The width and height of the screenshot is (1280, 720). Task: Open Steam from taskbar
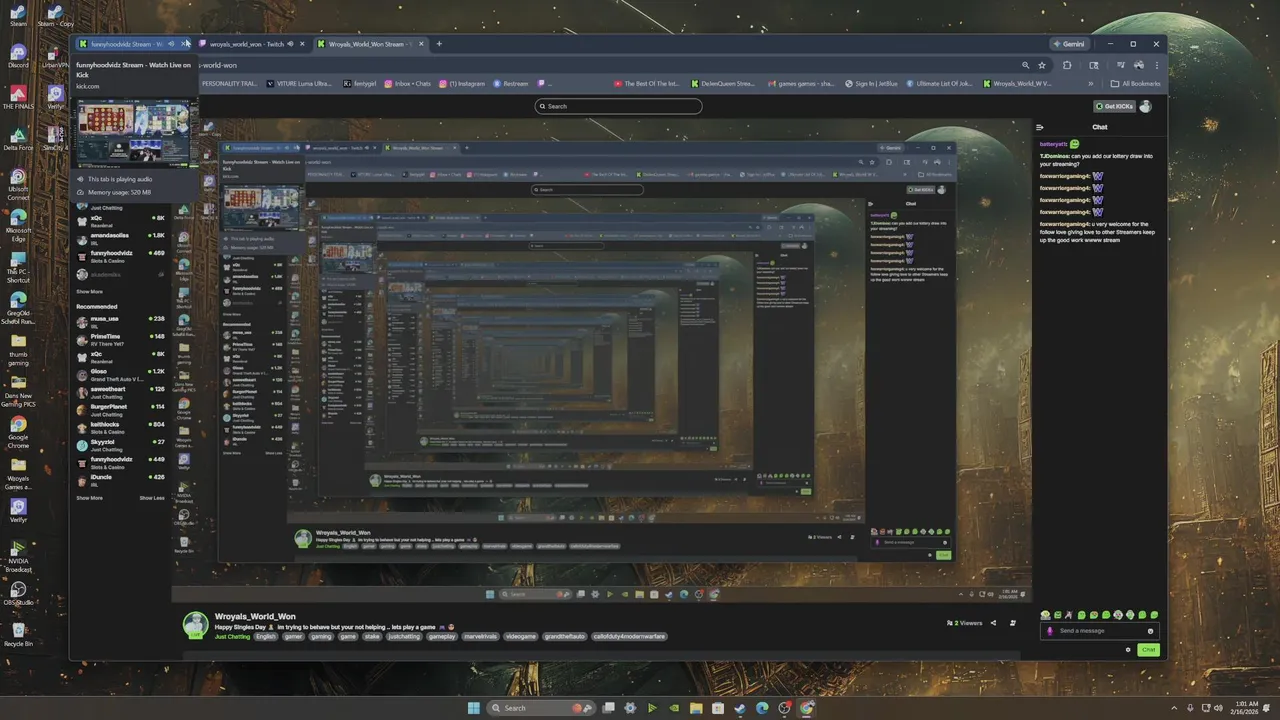(740, 708)
